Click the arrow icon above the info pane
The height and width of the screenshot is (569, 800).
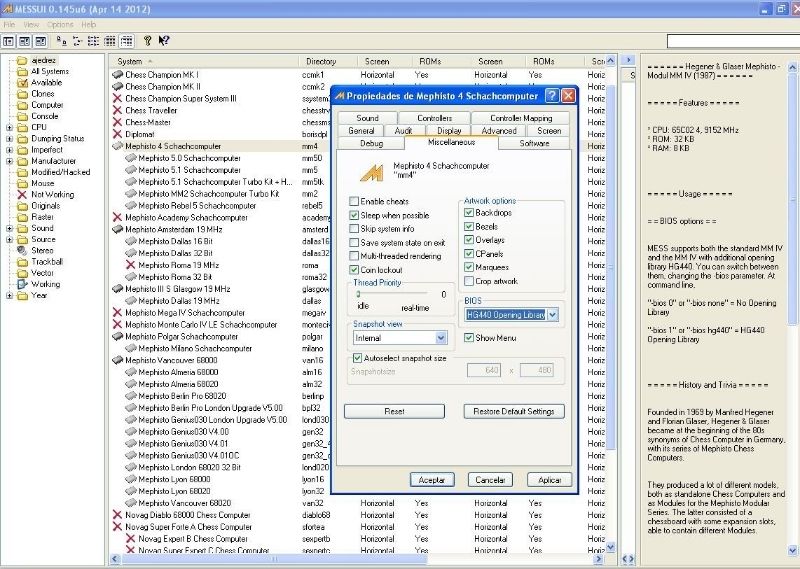[629, 60]
